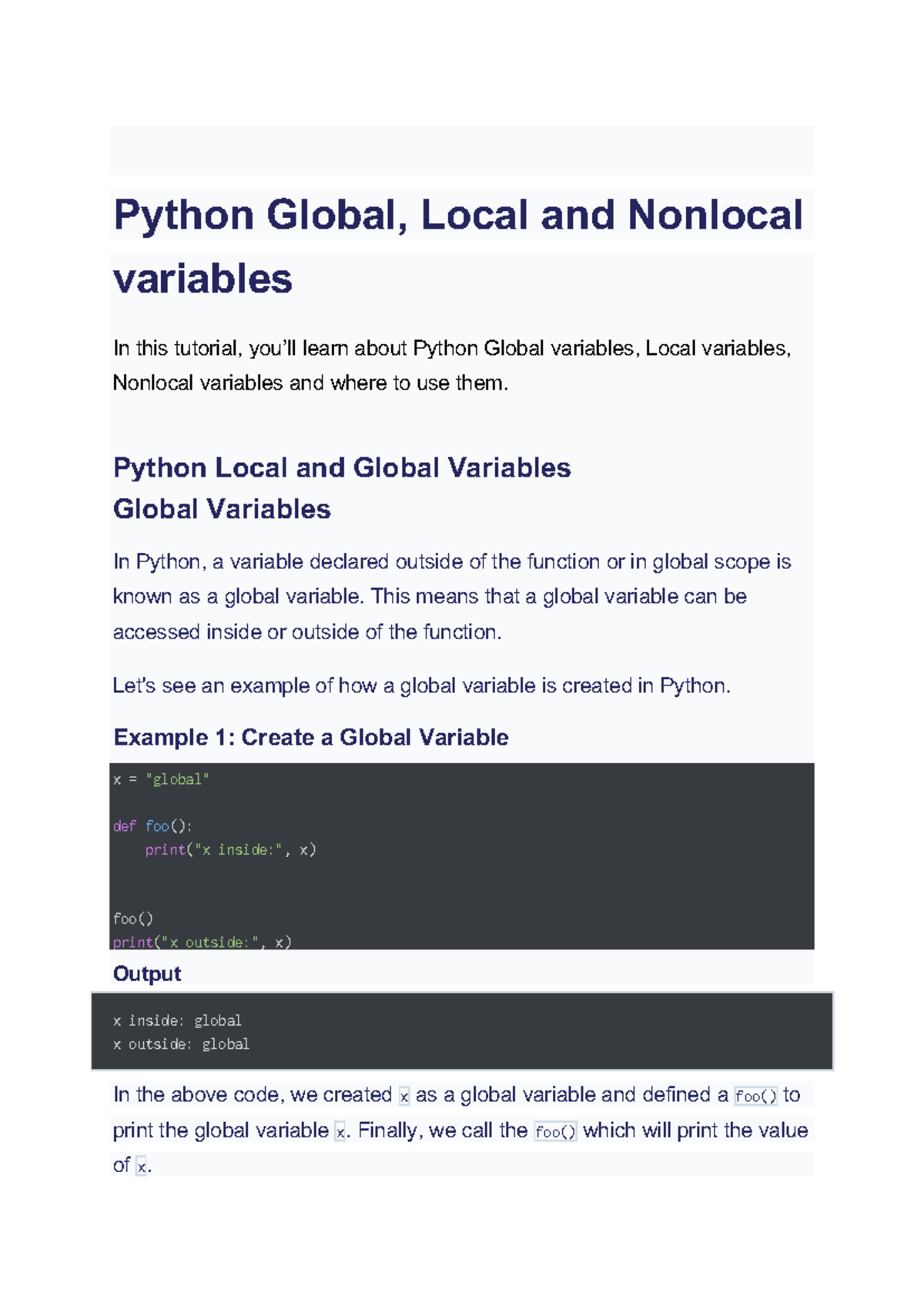Click heading 'Python Local and Global Variables'
This screenshot has width=924, height=1306.
pyautogui.click(x=342, y=467)
